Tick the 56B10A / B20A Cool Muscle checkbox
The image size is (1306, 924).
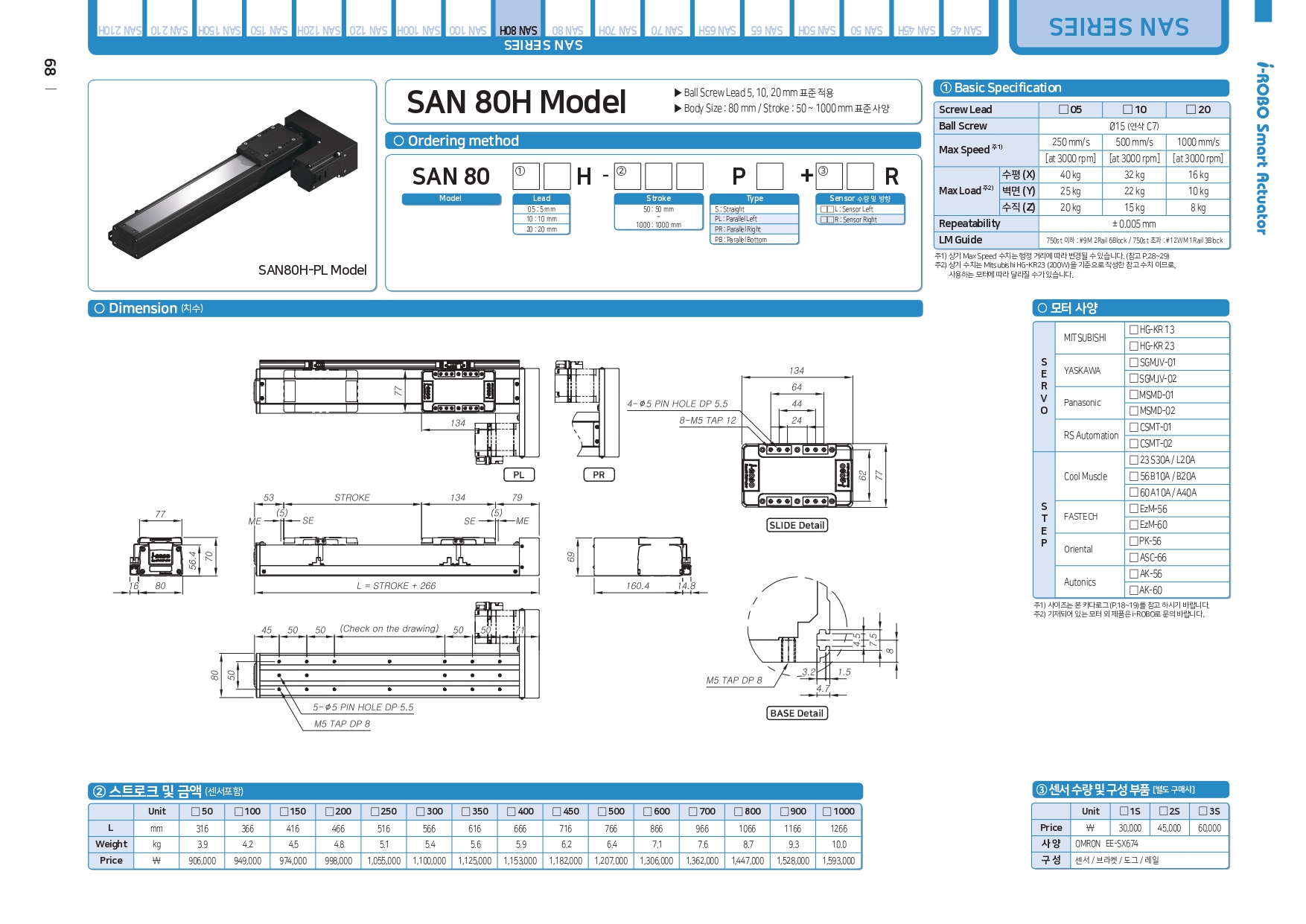(1134, 476)
